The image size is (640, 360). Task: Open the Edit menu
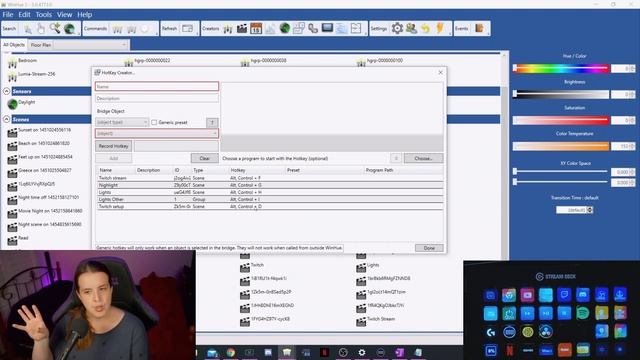24,15
